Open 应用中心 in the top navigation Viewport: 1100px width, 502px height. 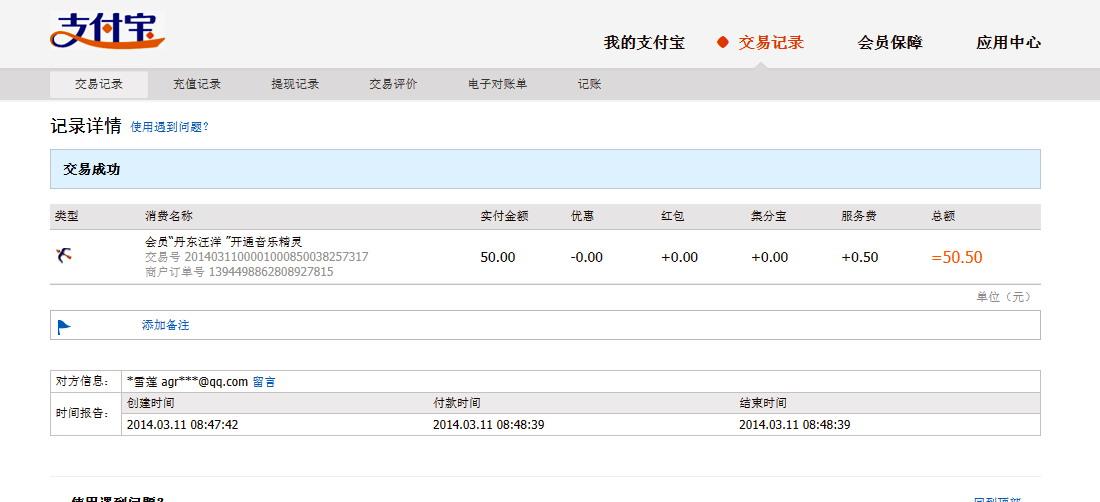1008,43
